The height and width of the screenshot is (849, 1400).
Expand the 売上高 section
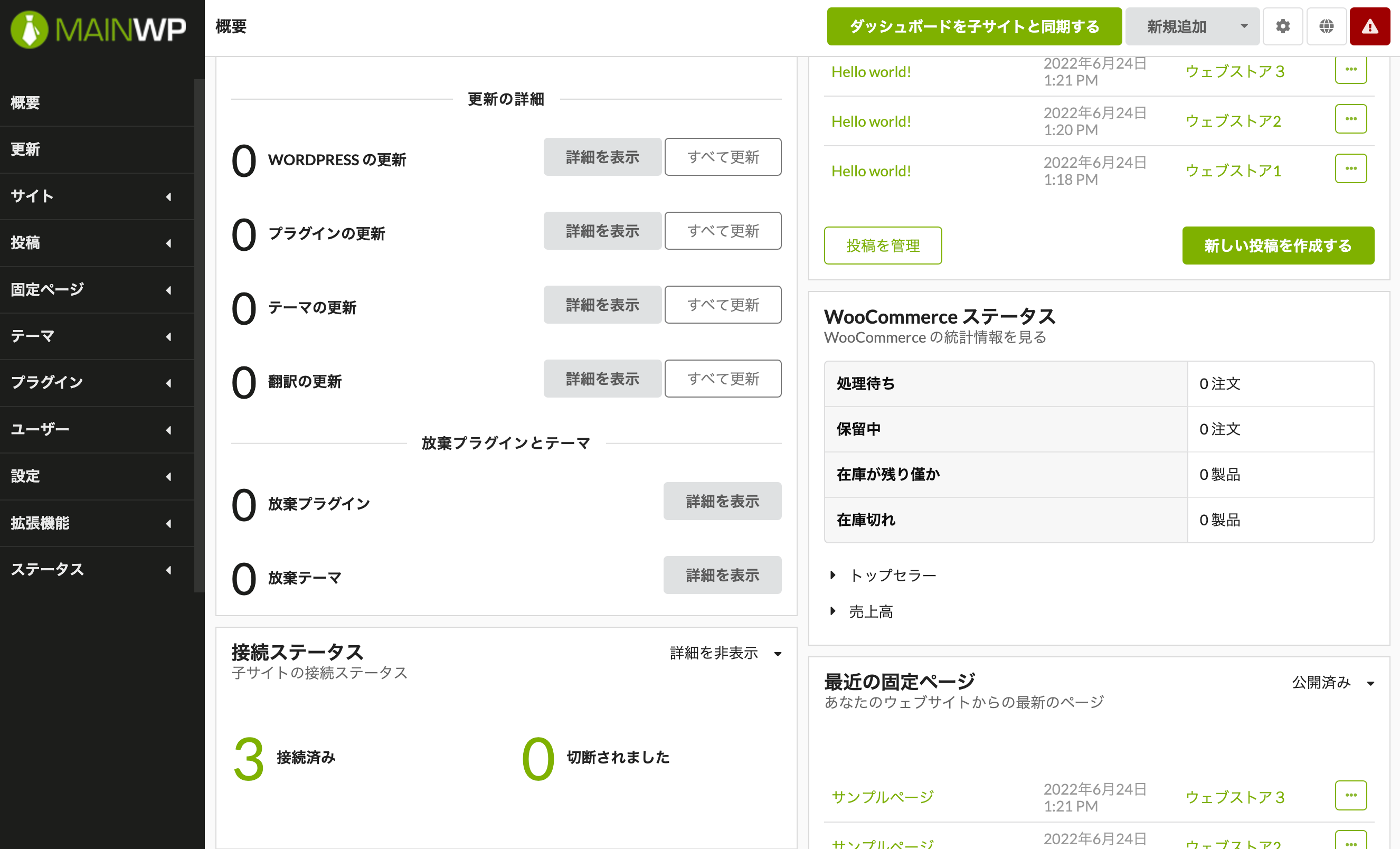(862, 611)
